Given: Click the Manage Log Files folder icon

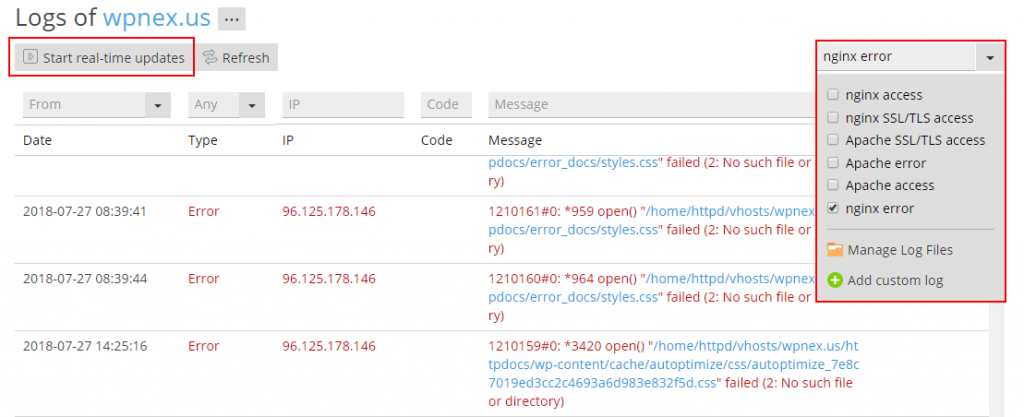Looking at the screenshot, I should pyautogui.click(x=835, y=250).
